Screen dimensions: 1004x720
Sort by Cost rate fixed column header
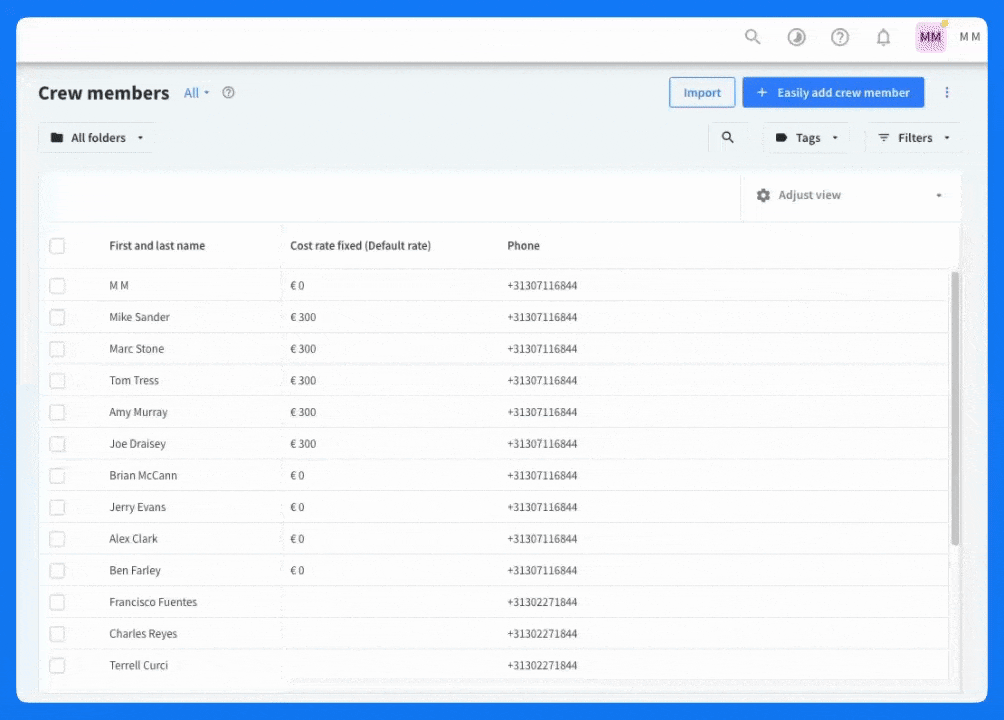click(x=360, y=245)
